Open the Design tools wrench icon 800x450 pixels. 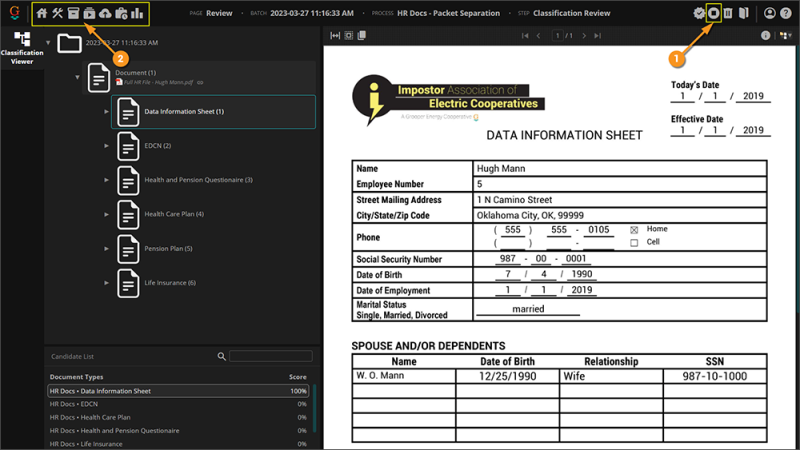click(x=58, y=14)
